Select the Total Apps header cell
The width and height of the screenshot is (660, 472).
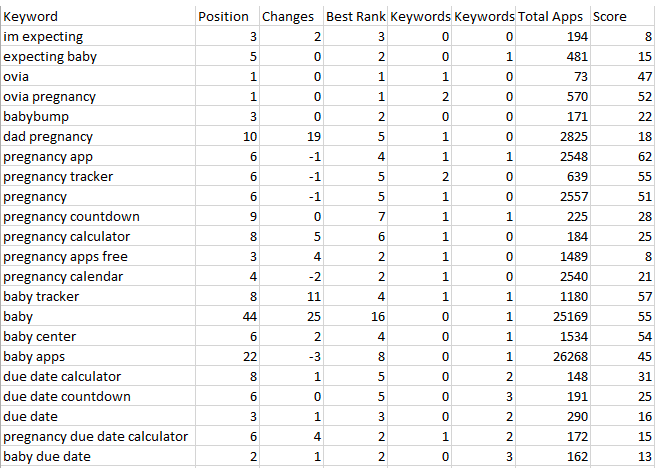pos(553,16)
